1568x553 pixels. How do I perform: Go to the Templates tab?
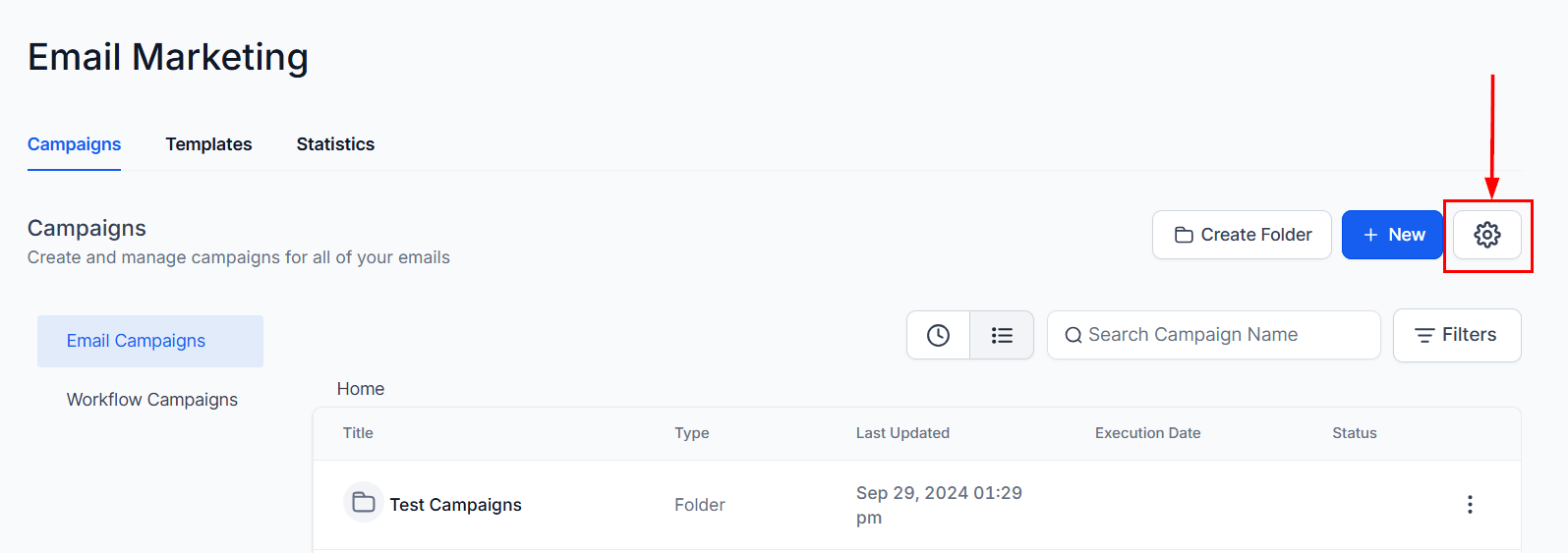tap(208, 144)
